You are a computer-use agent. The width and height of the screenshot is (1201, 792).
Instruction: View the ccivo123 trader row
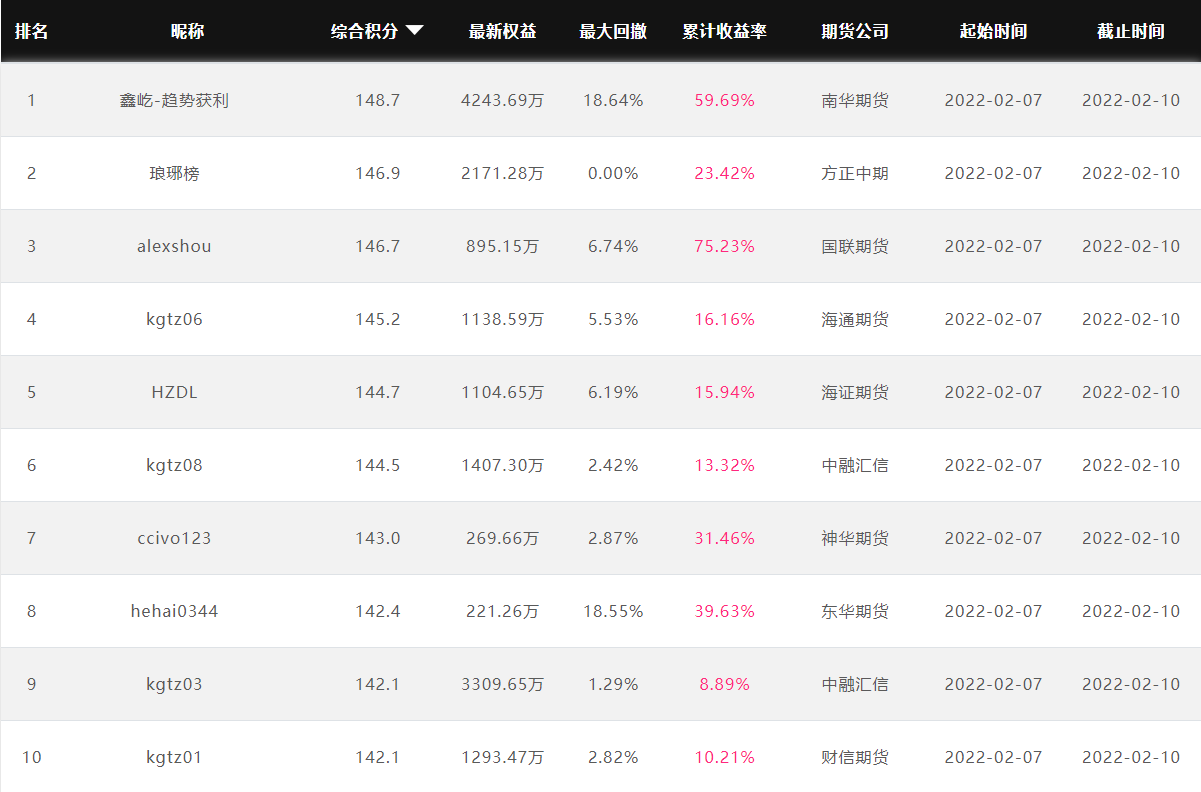pyautogui.click(x=600, y=538)
